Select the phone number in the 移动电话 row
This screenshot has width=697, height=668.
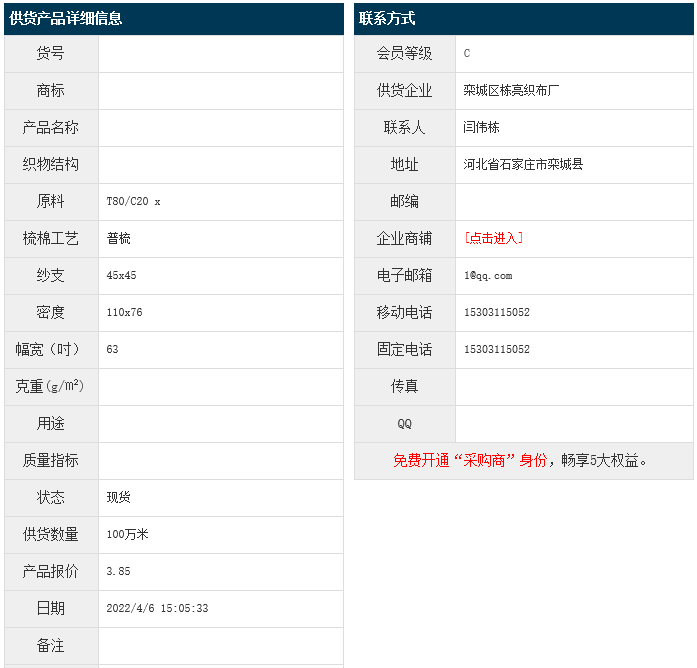[497, 312]
